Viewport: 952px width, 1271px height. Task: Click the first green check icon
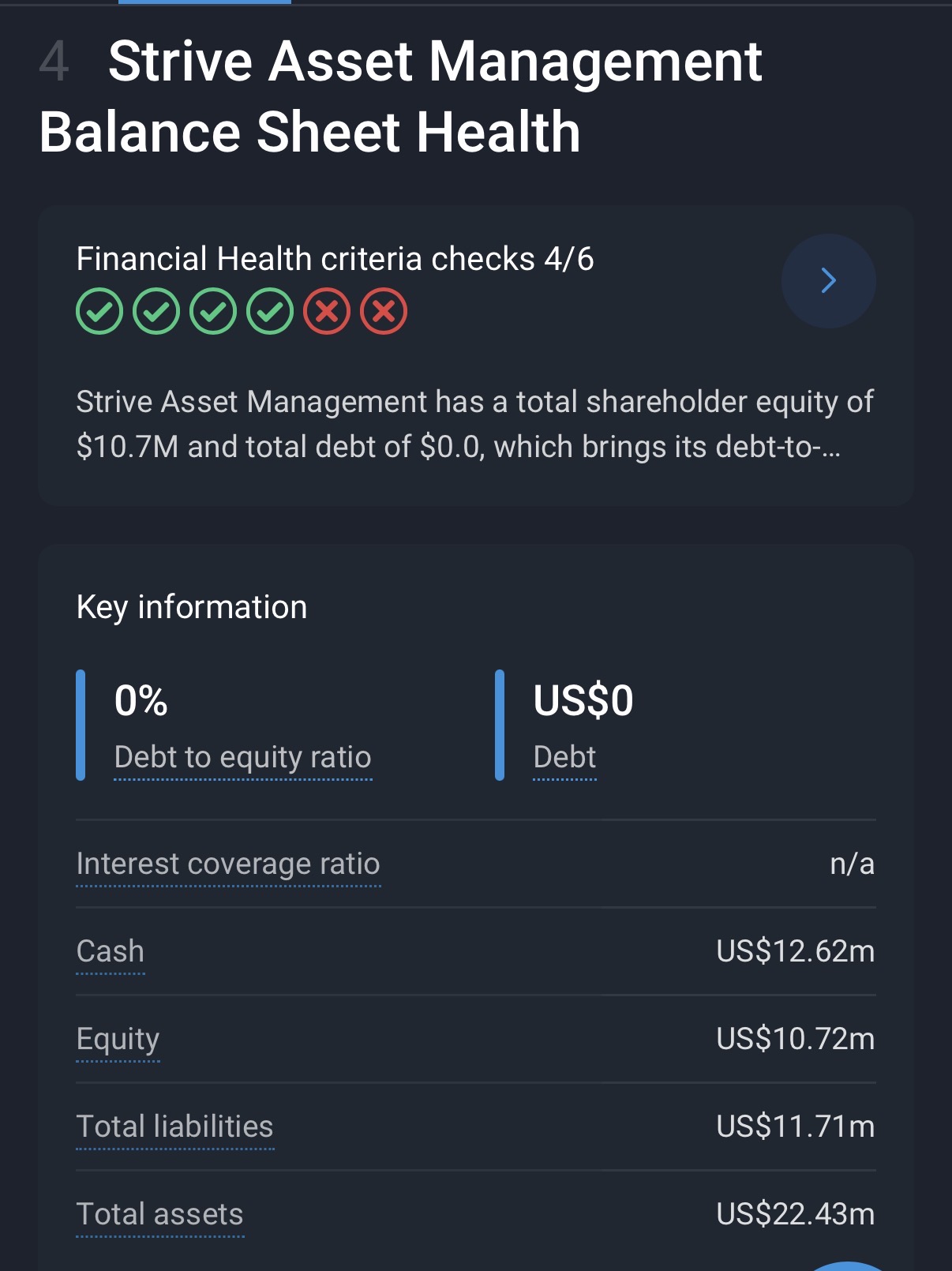tap(99, 312)
